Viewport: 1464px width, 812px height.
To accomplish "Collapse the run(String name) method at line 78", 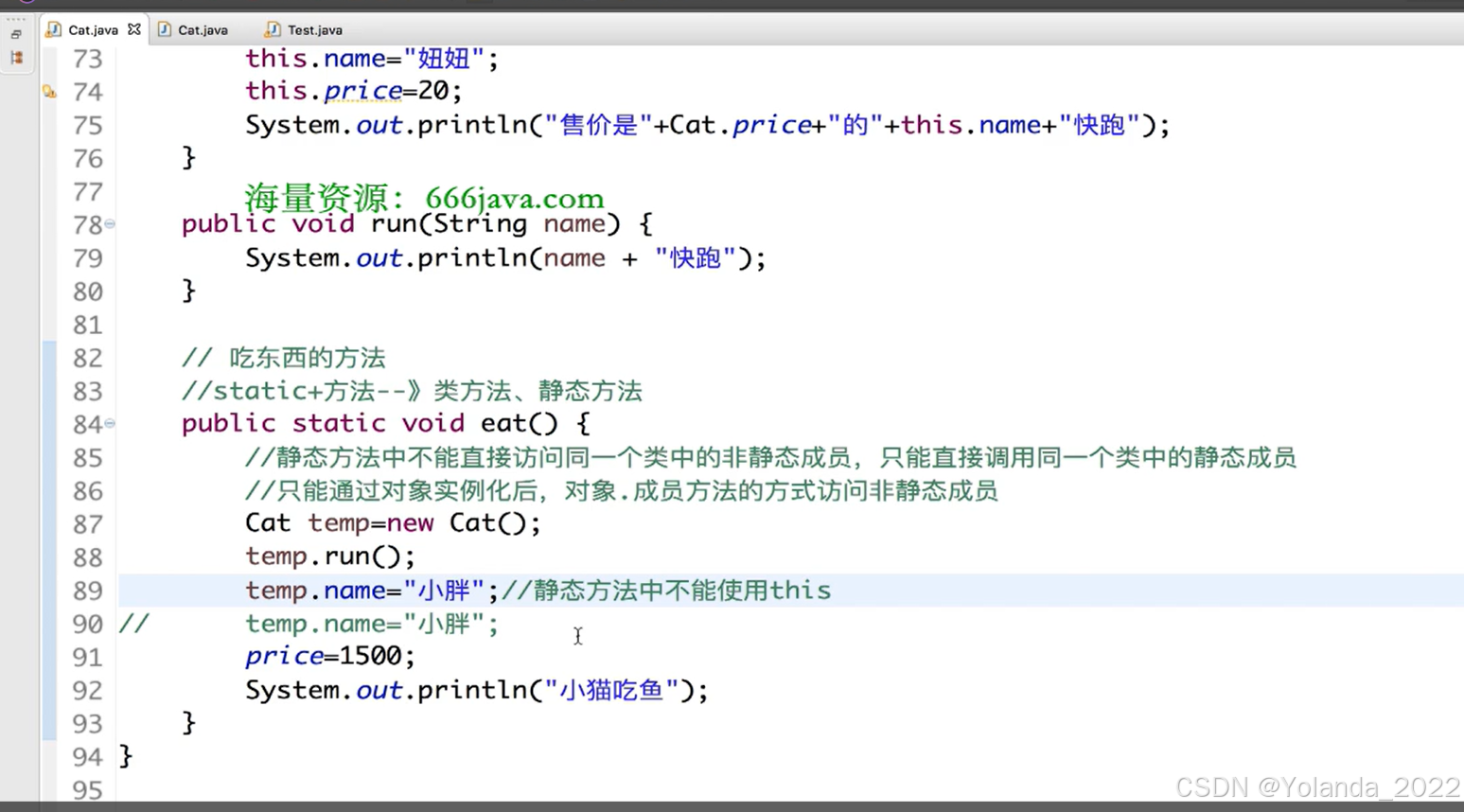I will coord(110,224).
